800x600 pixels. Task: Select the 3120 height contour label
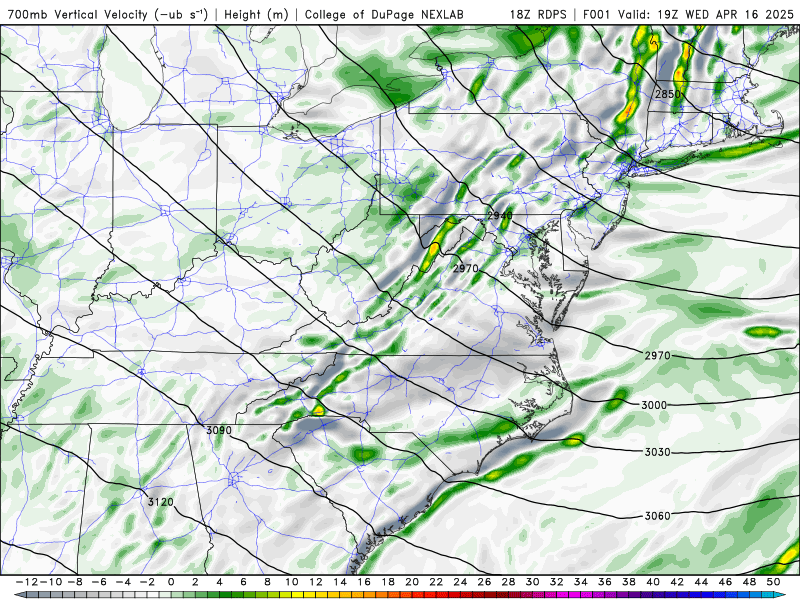pyautogui.click(x=160, y=502)
